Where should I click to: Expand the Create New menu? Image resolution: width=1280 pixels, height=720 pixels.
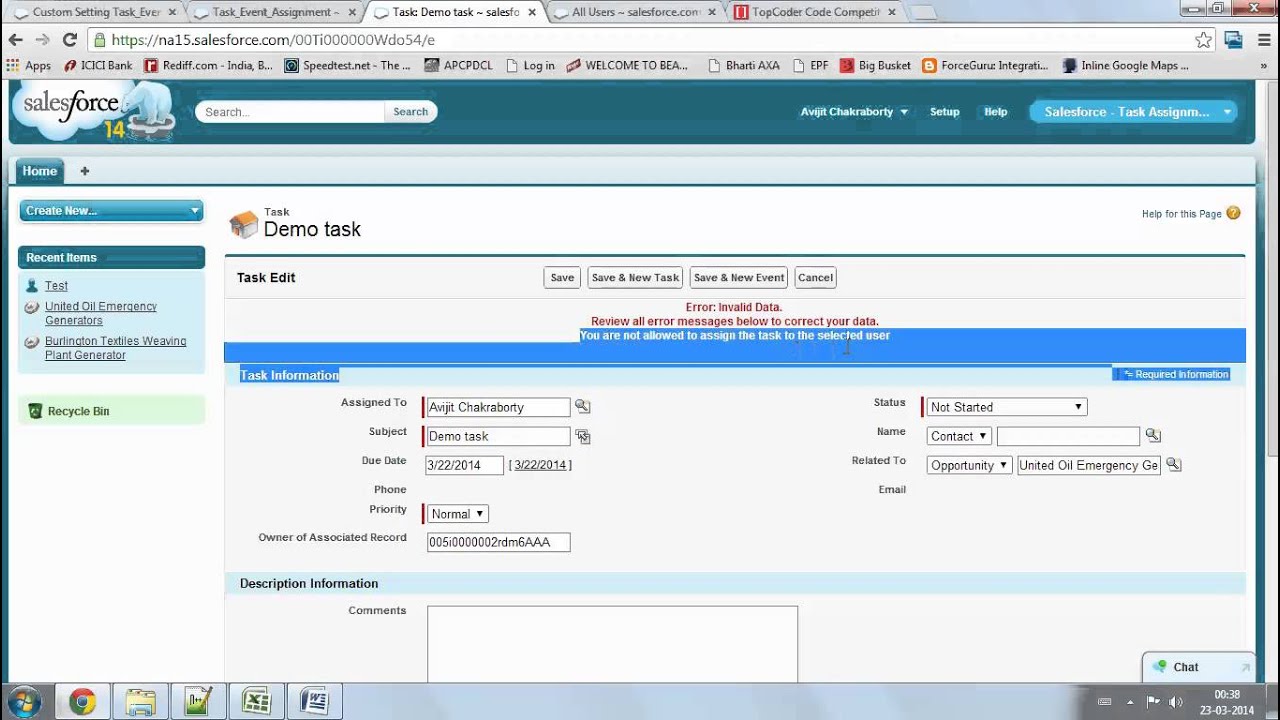pyautogui.click(x=111, y=211)
